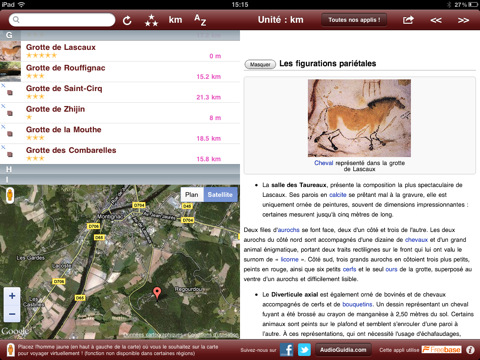
Task: Tap the 15:15 clock in the status bar
Action: coord(240,5)
